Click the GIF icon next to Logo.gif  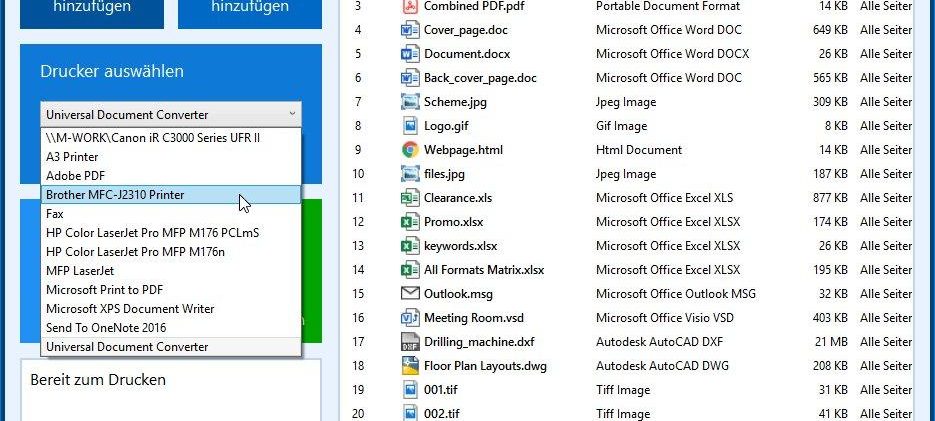(x=409, y=126)
